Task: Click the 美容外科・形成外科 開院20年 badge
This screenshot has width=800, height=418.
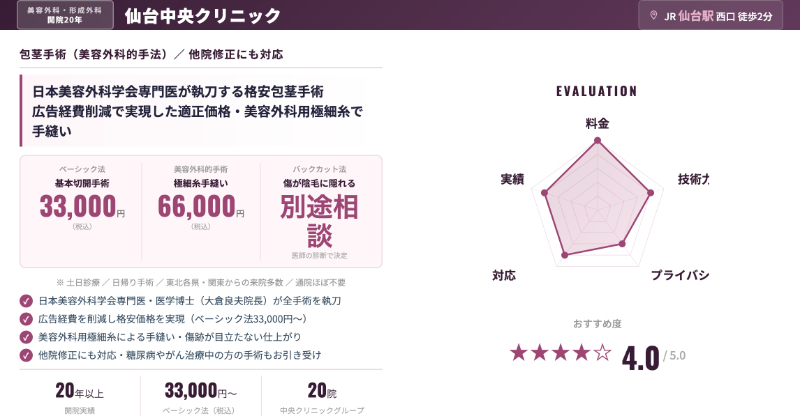Action: pyautogui.click(x=65, y=15)
